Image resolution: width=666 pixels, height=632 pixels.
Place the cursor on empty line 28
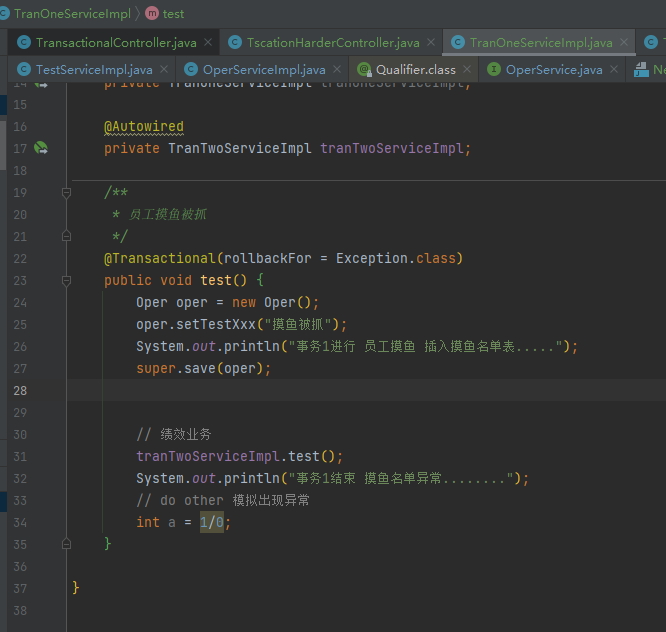tap(366, 390)
